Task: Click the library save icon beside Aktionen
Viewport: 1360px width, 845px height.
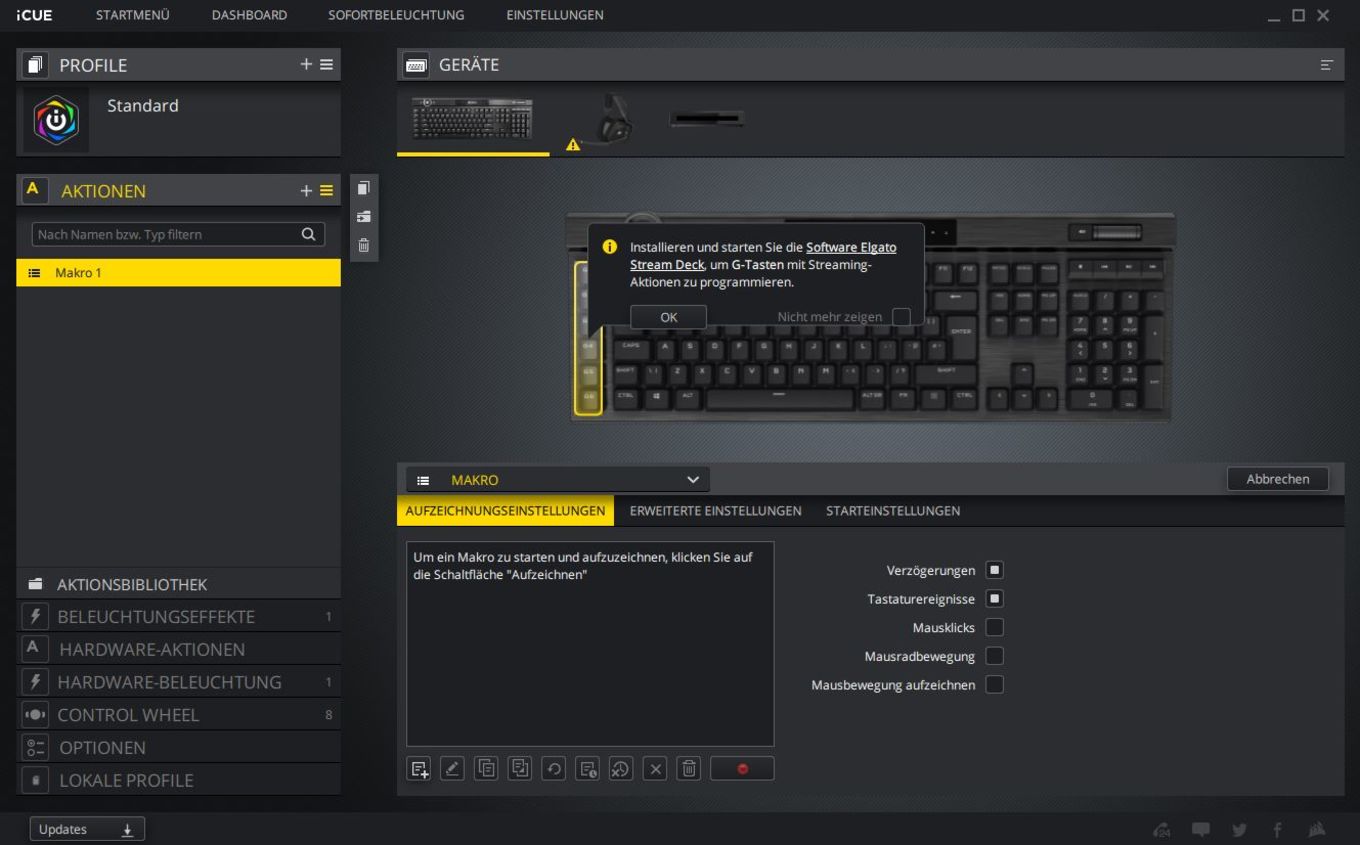Action: pyautogui.click(x=364, y=216)
